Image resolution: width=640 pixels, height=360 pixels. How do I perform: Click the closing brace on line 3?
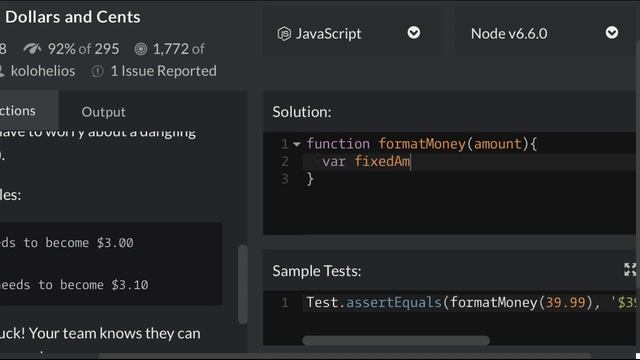click(310, 179)
